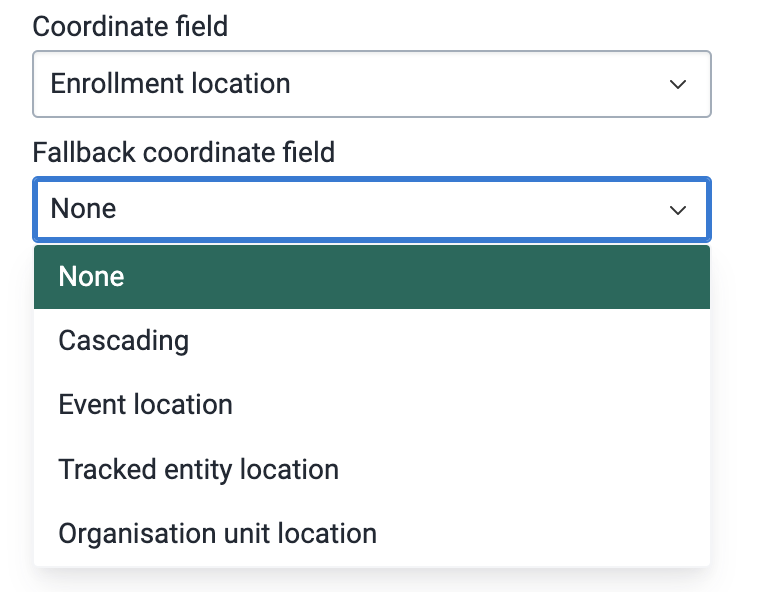The height and width of the screenshot is (592, 770).
Task: Click the None value in the focused select box
Action: [x=83, y=209]
